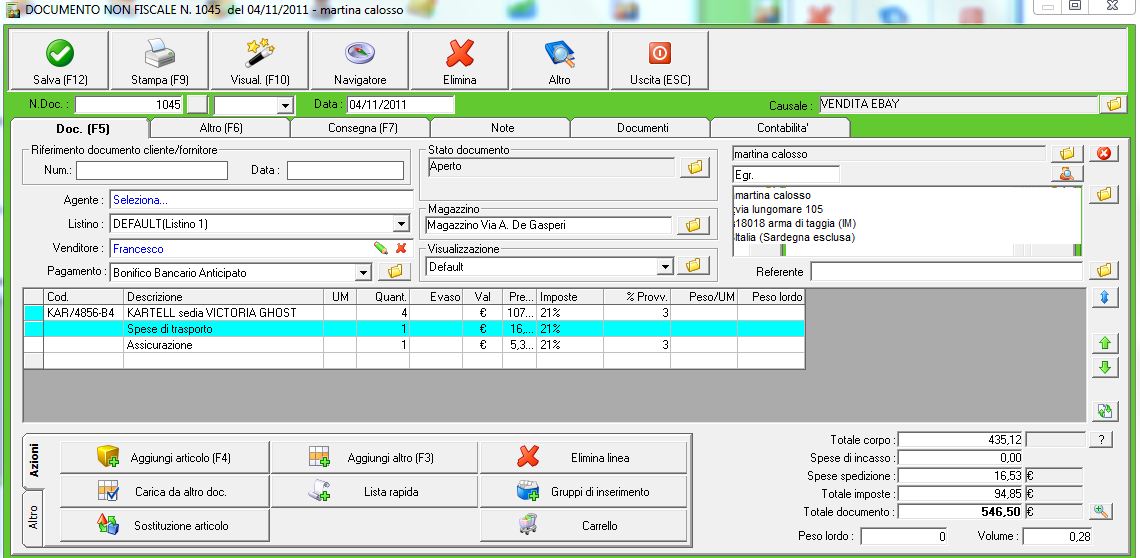Open the Contabilita' tab
Screen dimensions: 1140x558
tap(782, 128)
